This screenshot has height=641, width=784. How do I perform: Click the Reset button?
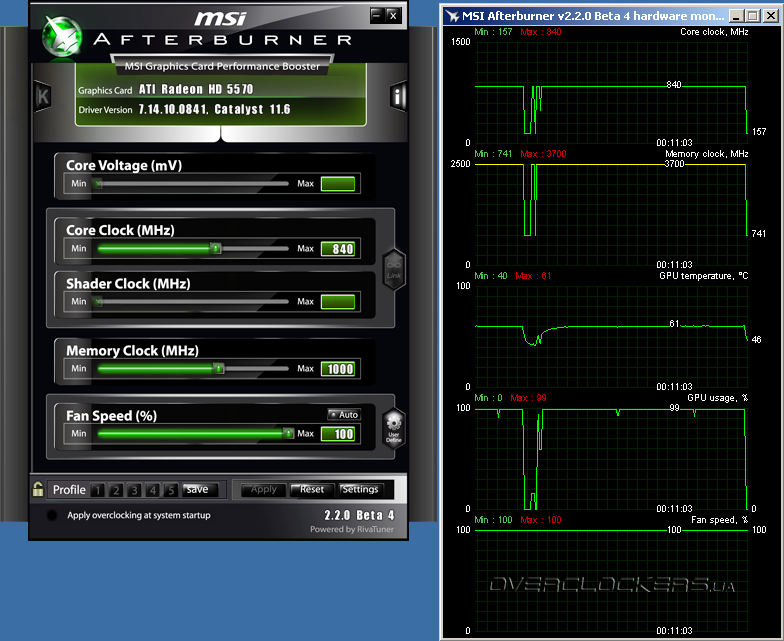(x=312, y=490)
